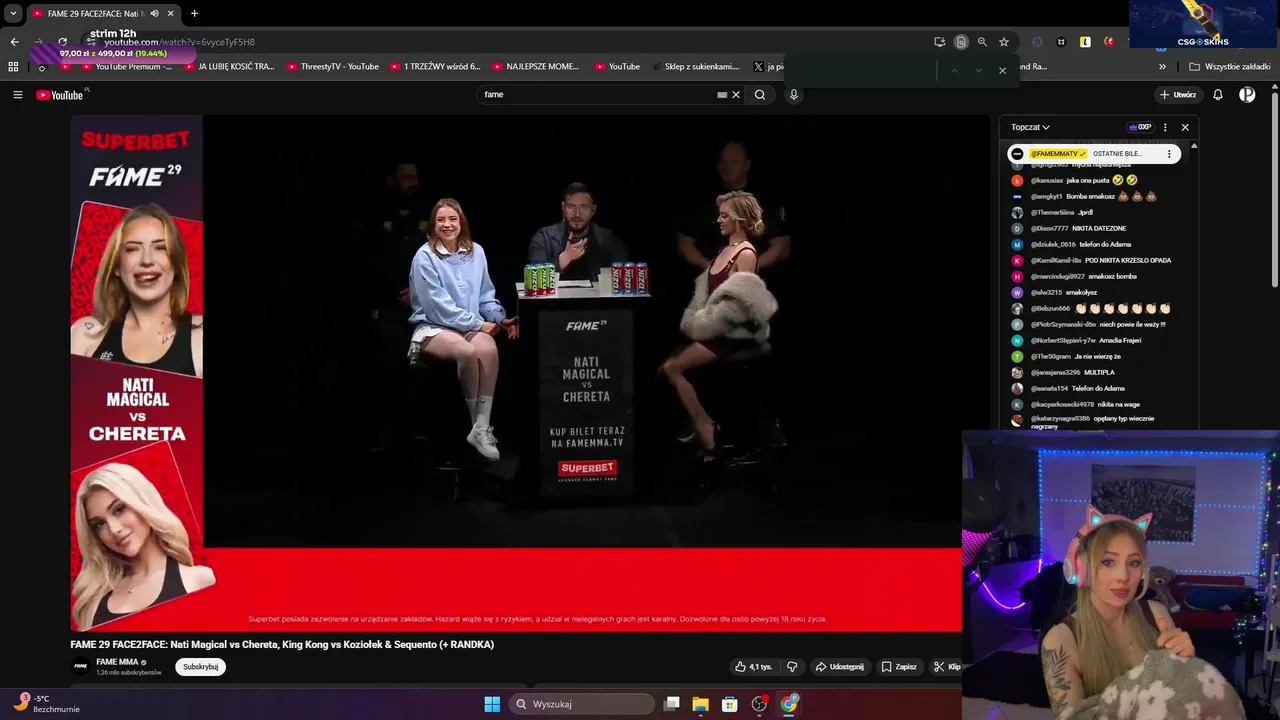Open the YouTube hamburger guide menu

pos(17,95)
